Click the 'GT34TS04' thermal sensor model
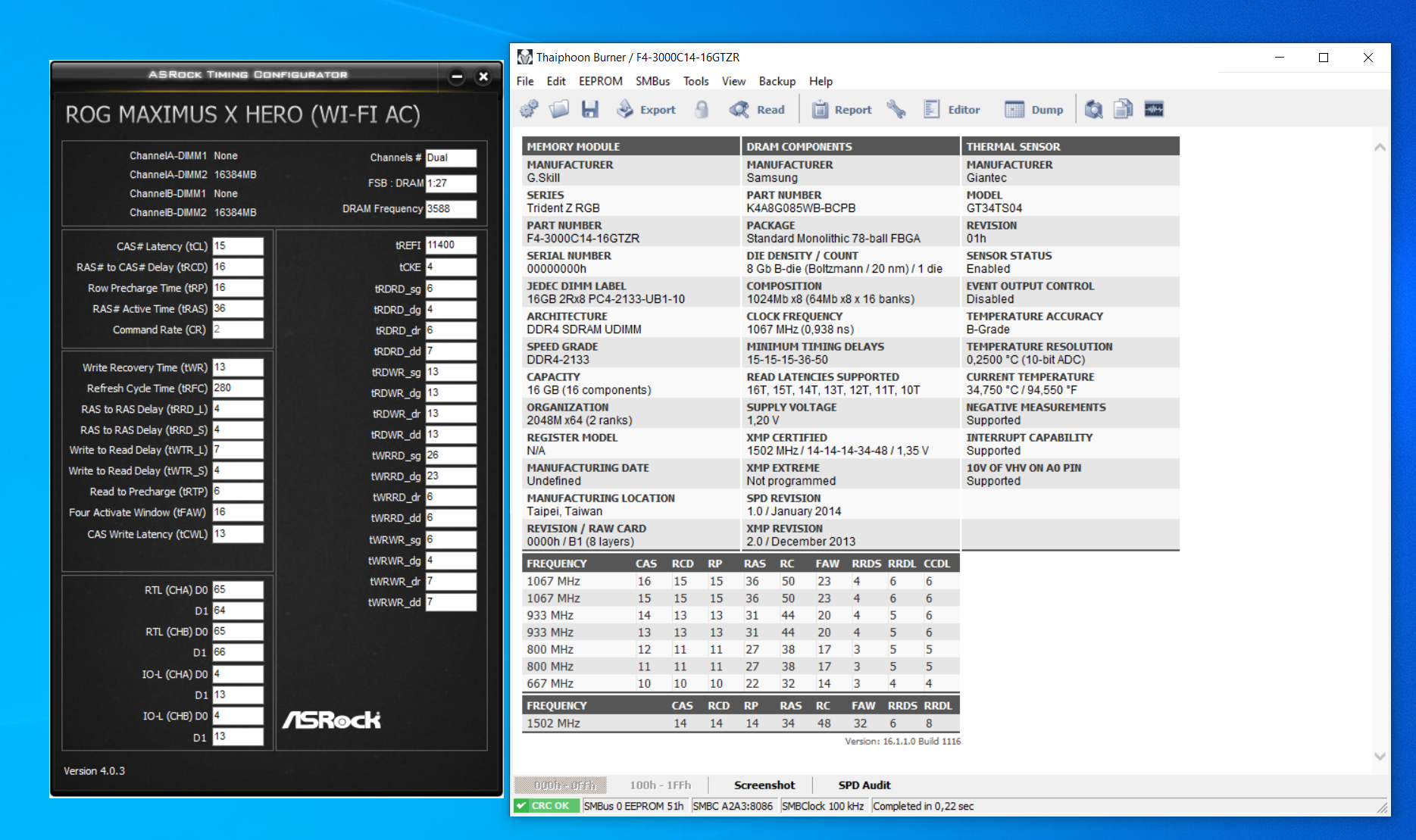 (994, 208)
